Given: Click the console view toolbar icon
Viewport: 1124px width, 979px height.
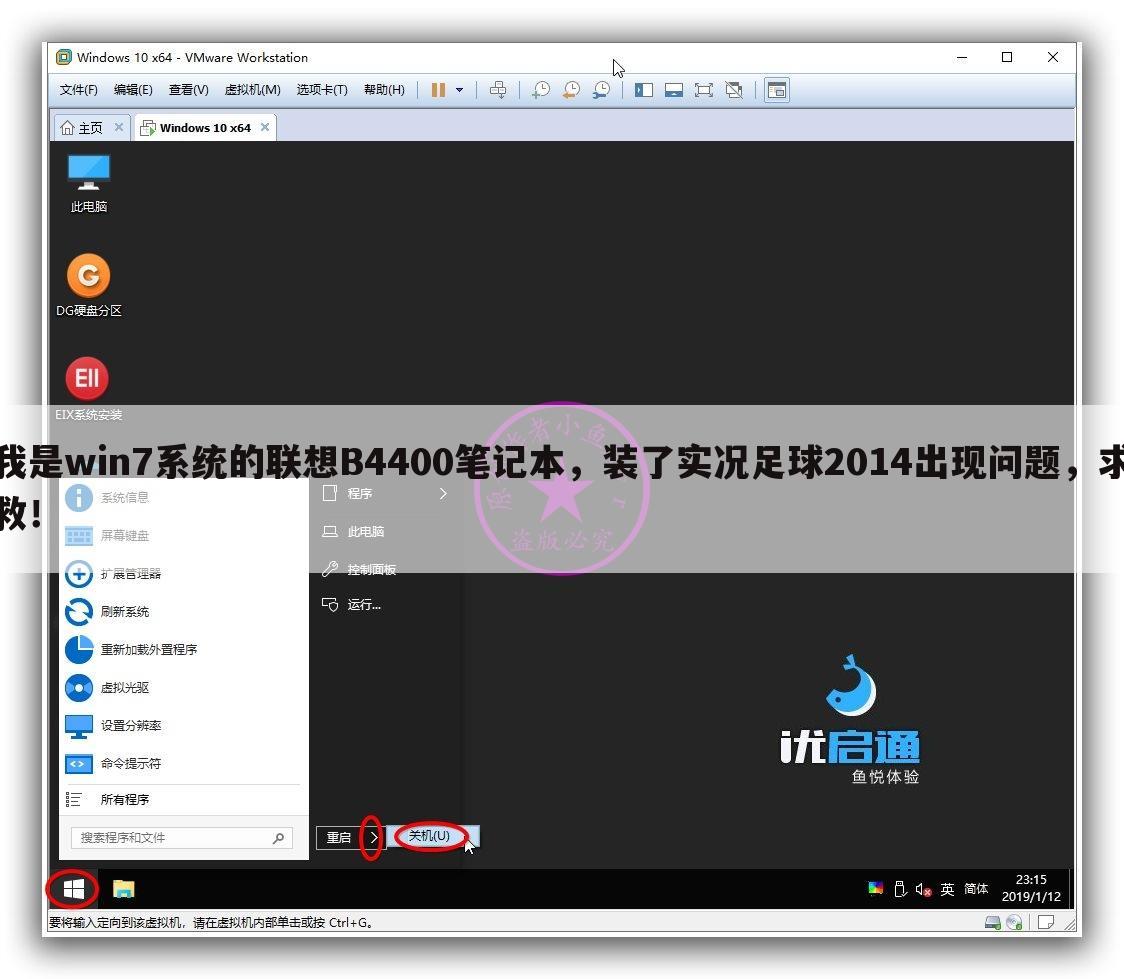Looking at the screenshot, I should pyautogui.click(x=777, y=90).
